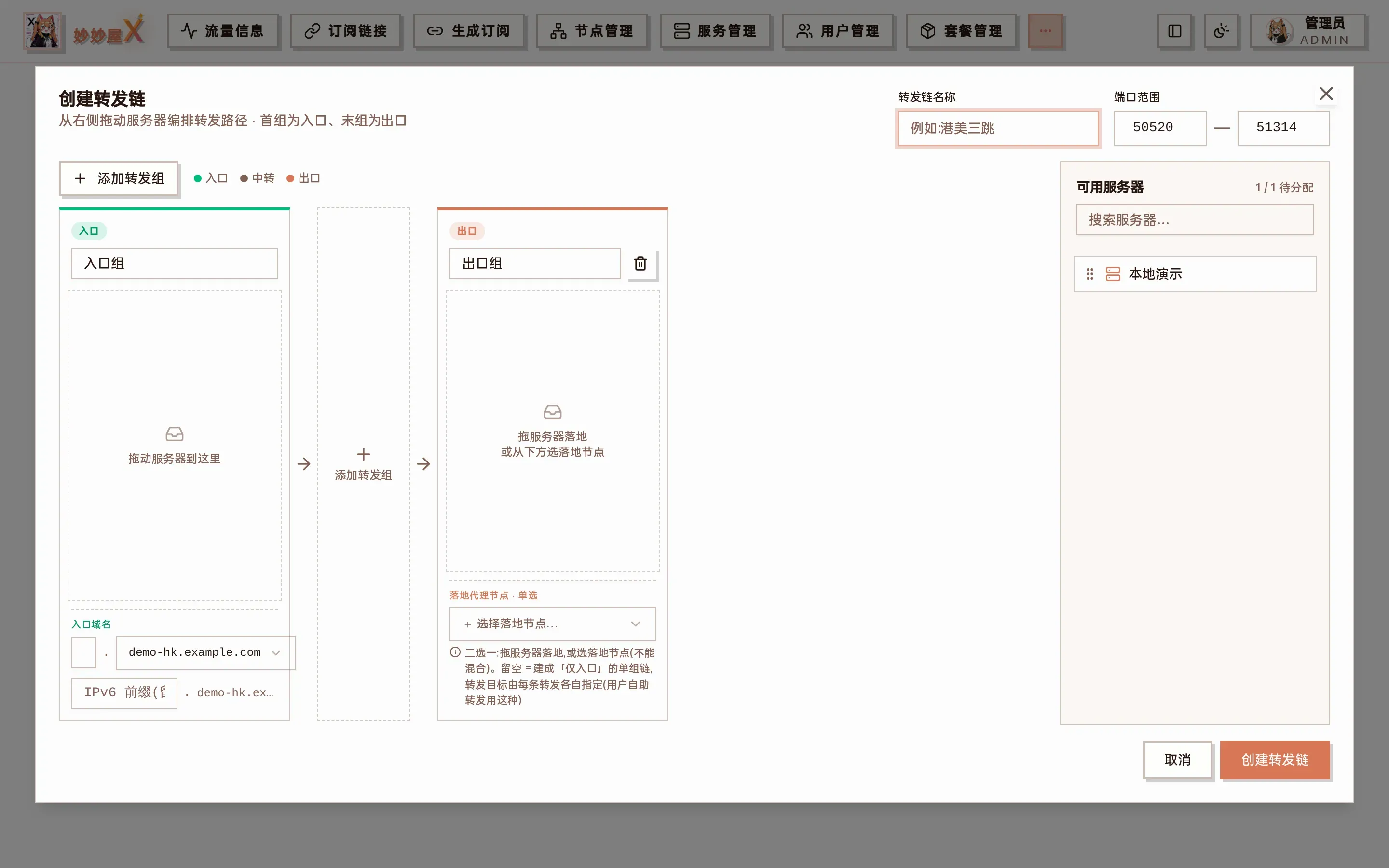Click the 1 / 1 待分配 counter text
Viewport: 1389px width, 868px height.
pyautogui.click(x=1284, y=188)
